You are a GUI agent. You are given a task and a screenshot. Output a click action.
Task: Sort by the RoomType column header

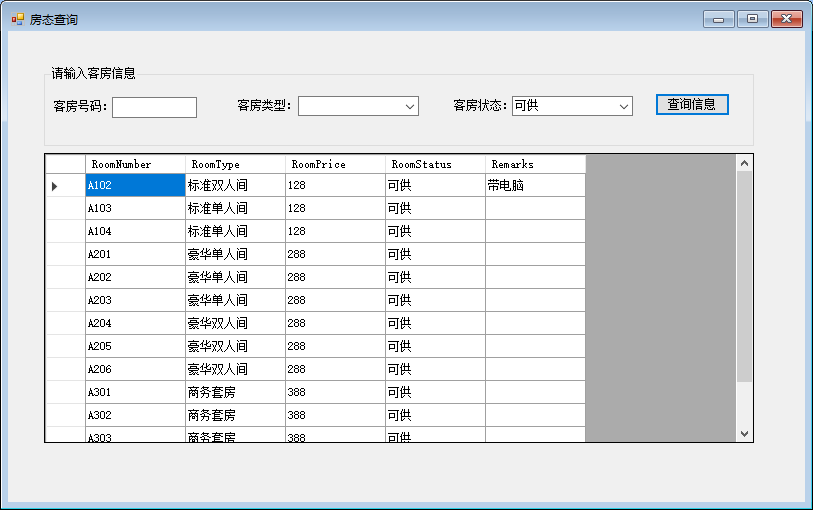point(235,164)
